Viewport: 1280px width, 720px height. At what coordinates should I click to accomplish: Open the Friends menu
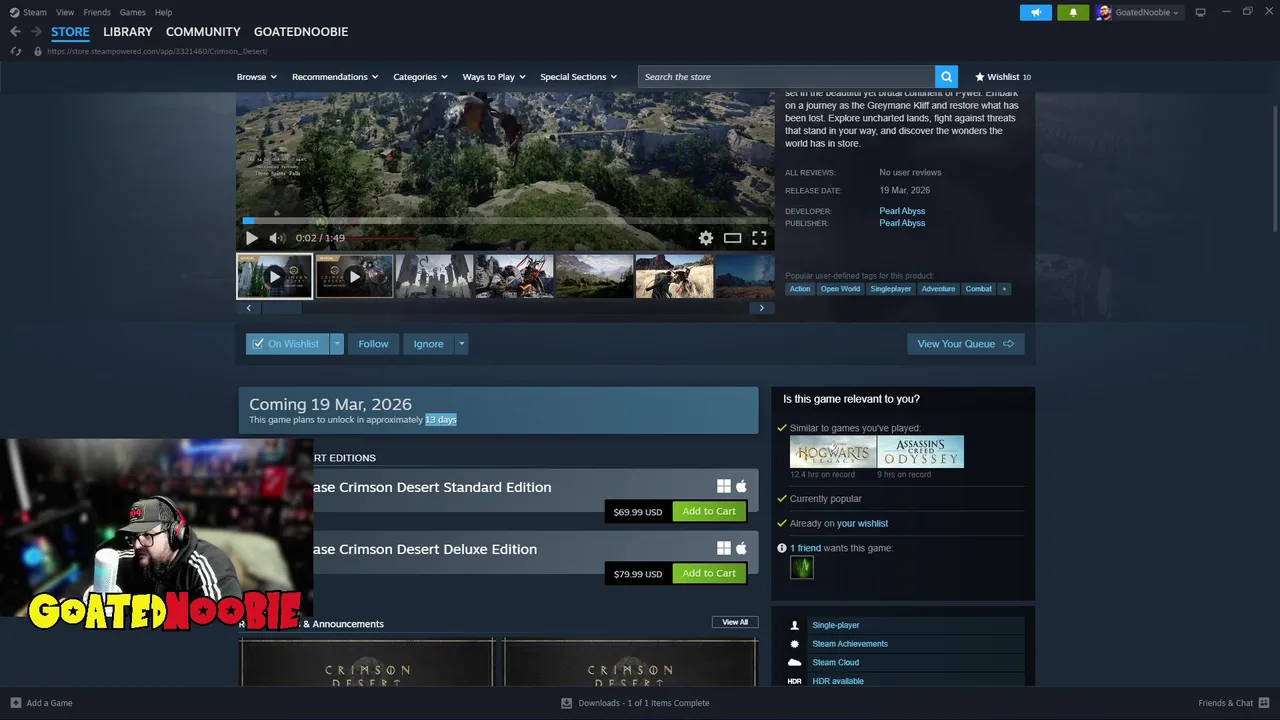[x=97, y=12]
